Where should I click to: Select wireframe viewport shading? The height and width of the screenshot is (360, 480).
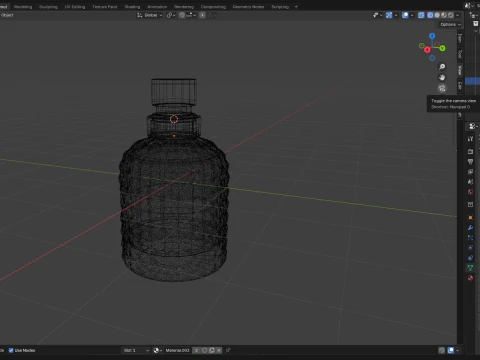pyautogui.click(x=430, y=15)
